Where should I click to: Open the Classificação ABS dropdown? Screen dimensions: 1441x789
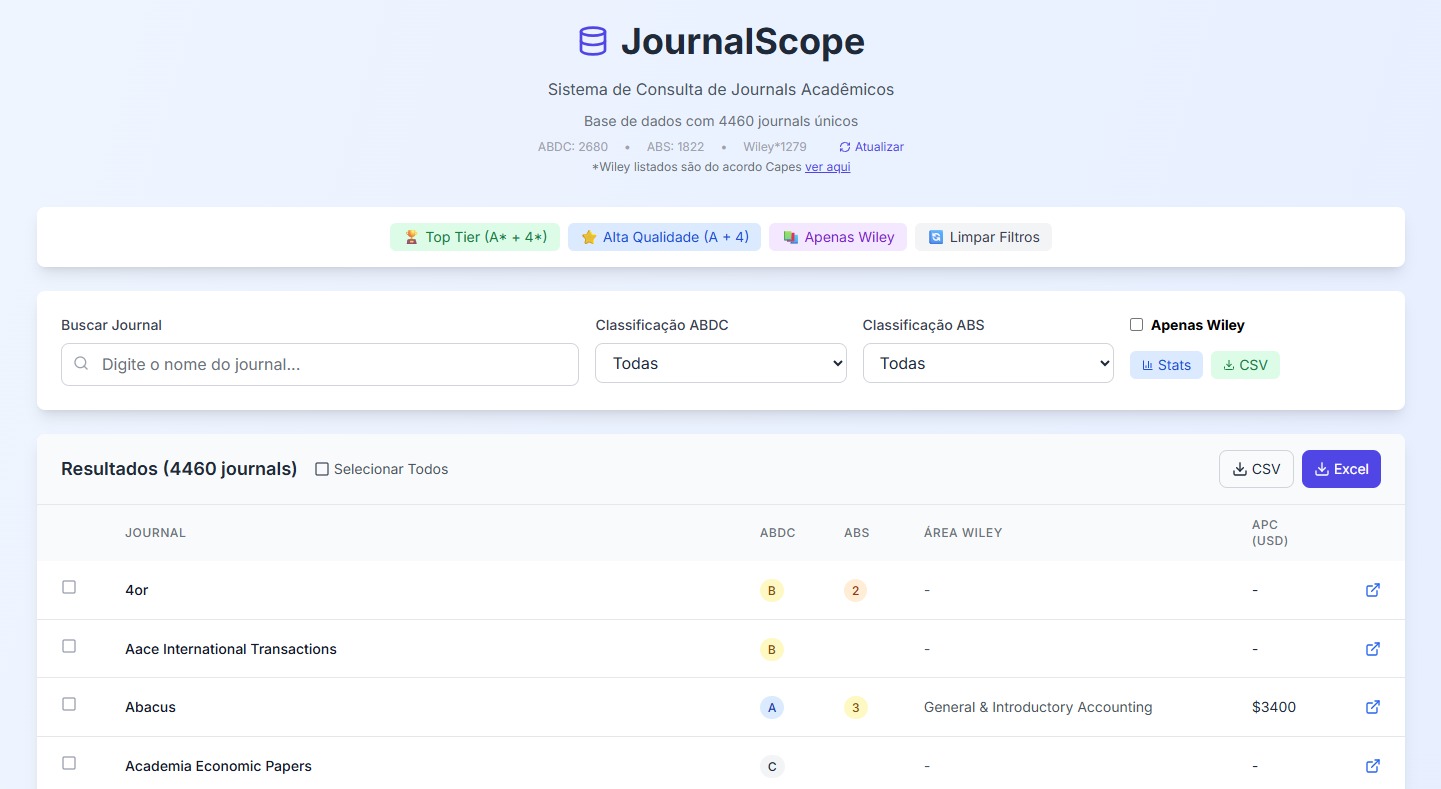pos(988,363)
